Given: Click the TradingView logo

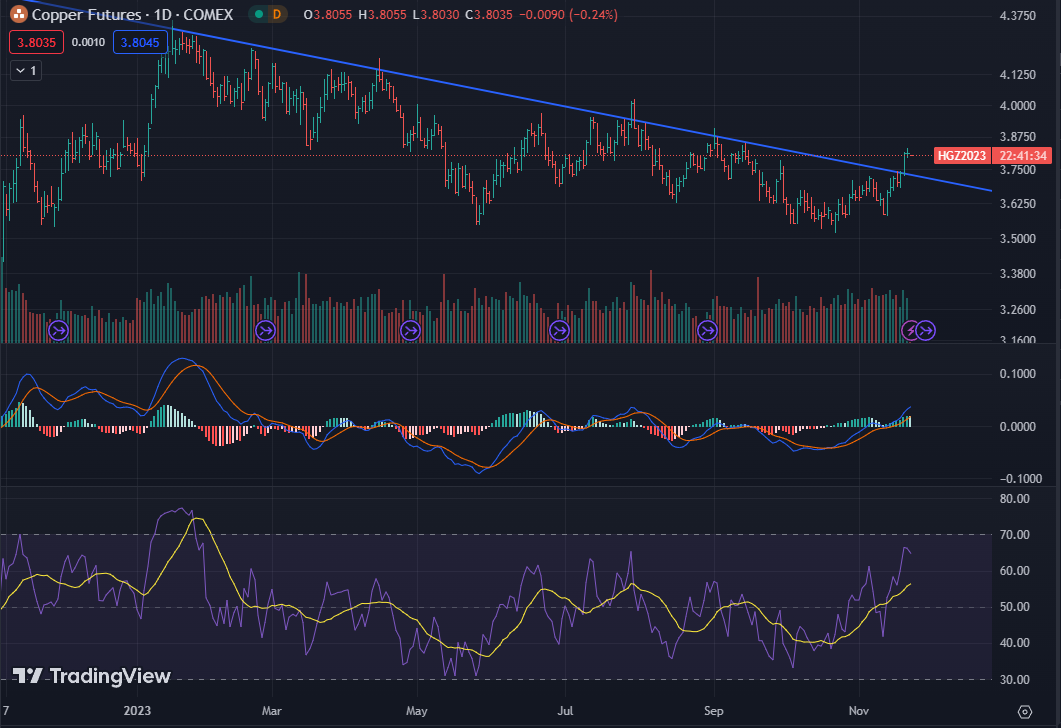Looking at the screenshot, I should 88,677.
